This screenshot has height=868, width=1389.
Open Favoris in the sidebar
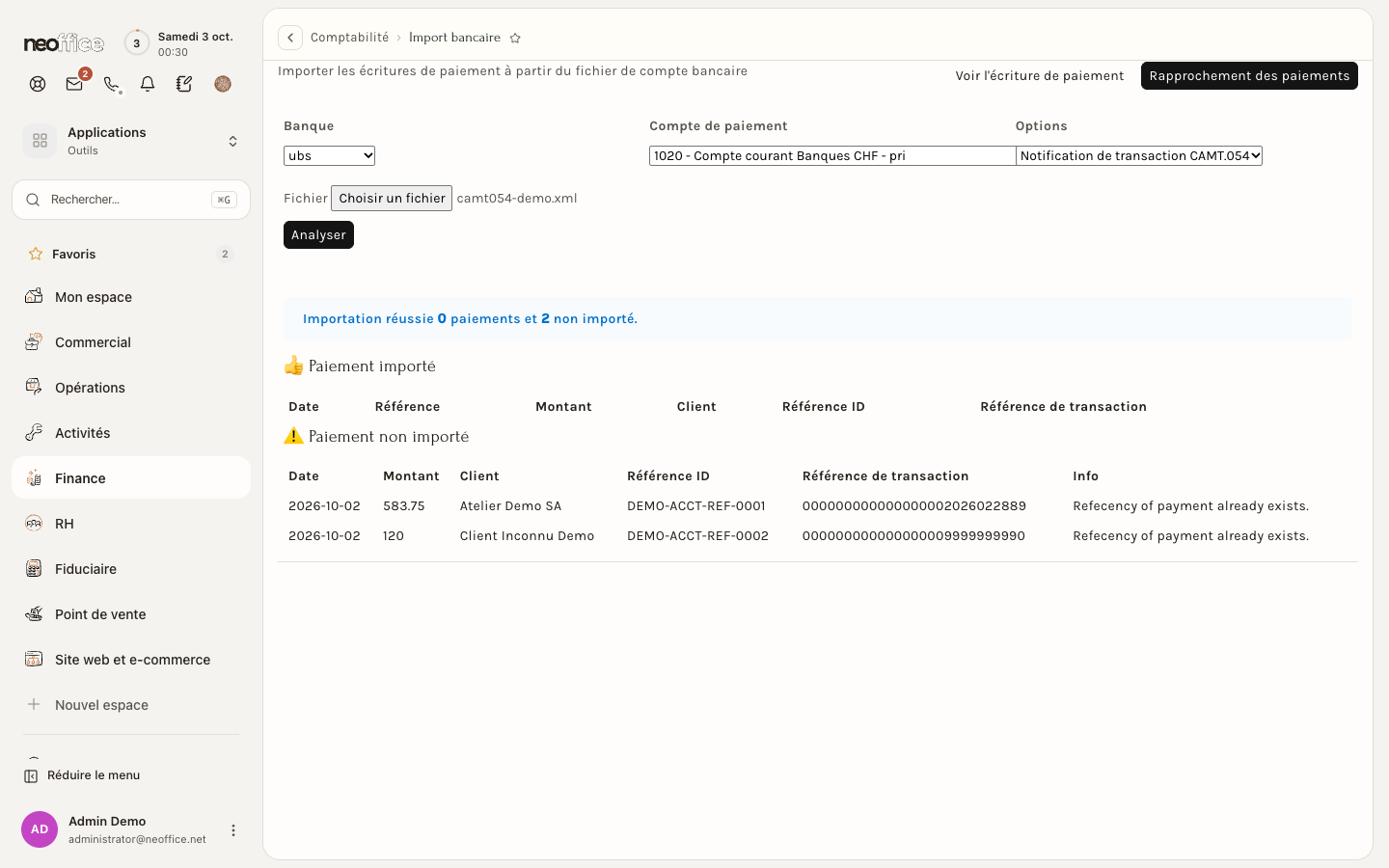(131, 254)
